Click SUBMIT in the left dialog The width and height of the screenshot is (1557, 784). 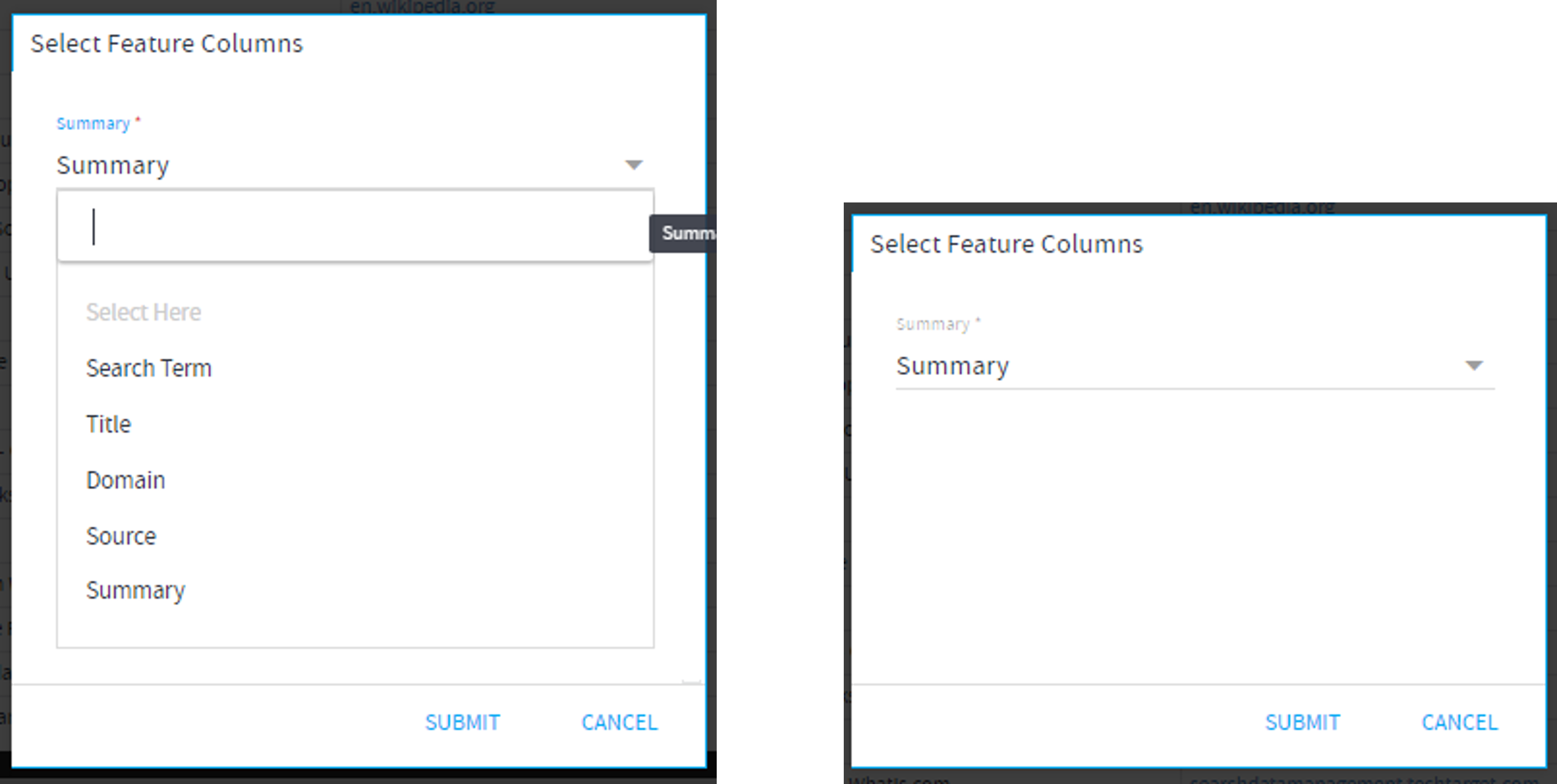[x=463, y=722]
